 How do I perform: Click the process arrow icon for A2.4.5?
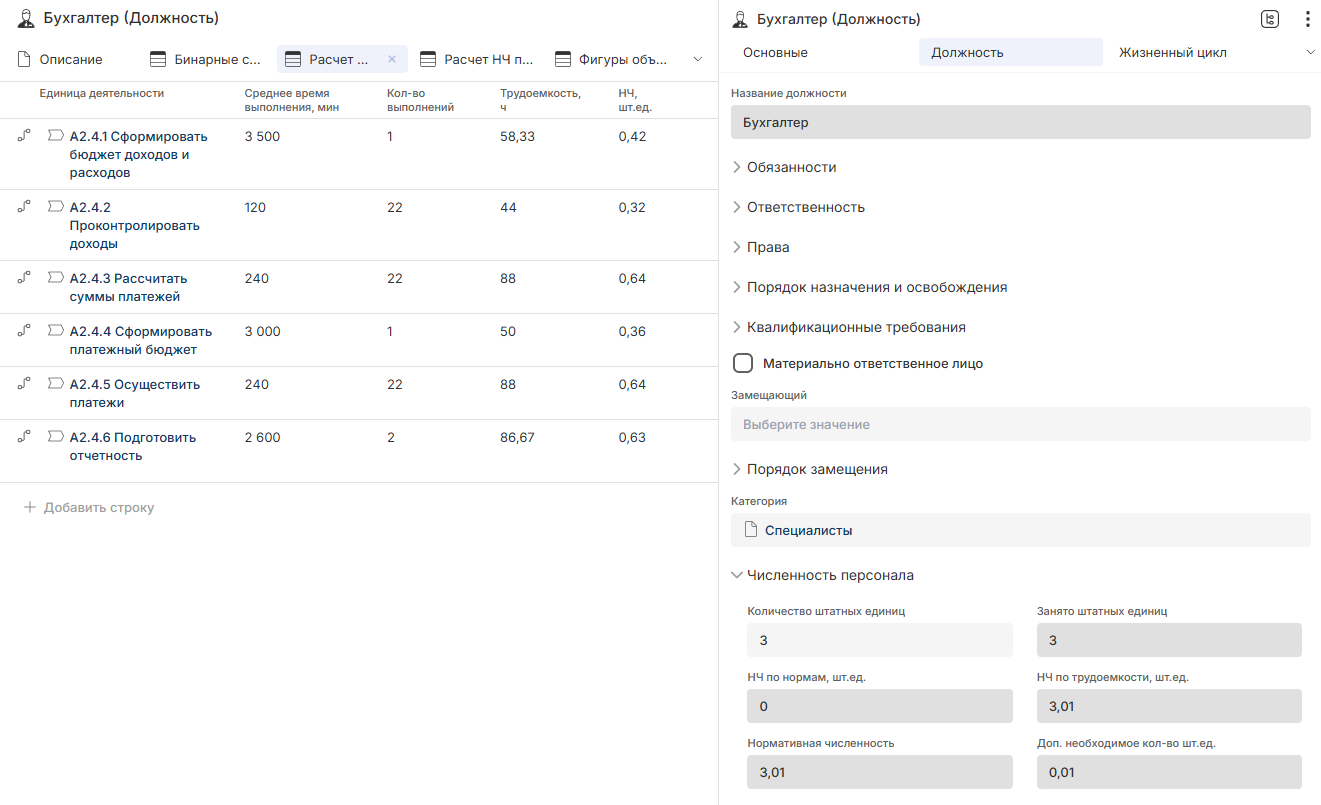point(56,384)
